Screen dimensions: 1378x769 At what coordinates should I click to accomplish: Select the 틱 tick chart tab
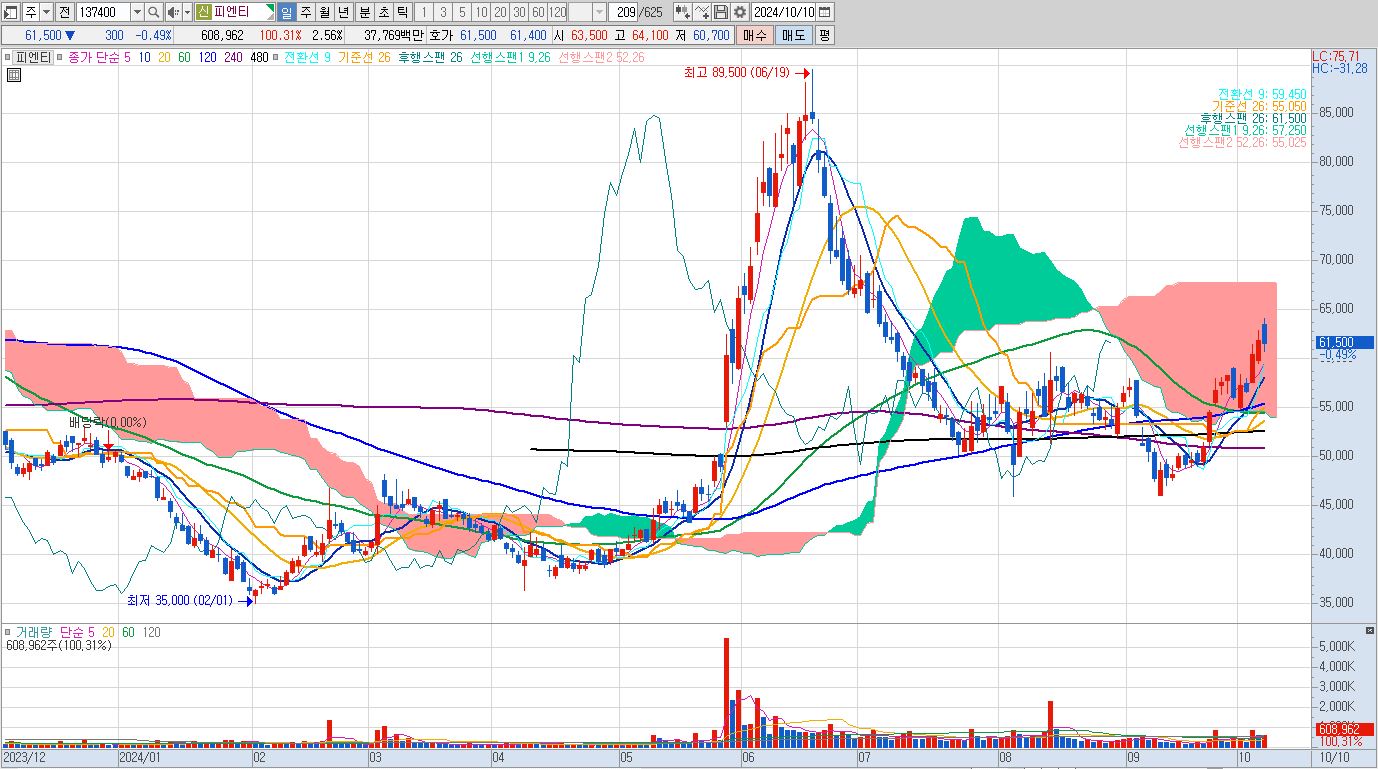click(401, 12)
